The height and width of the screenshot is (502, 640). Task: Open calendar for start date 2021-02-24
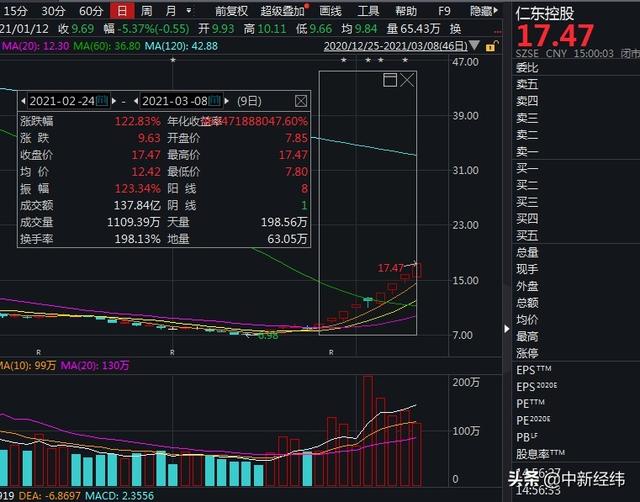tap(102, 100)
